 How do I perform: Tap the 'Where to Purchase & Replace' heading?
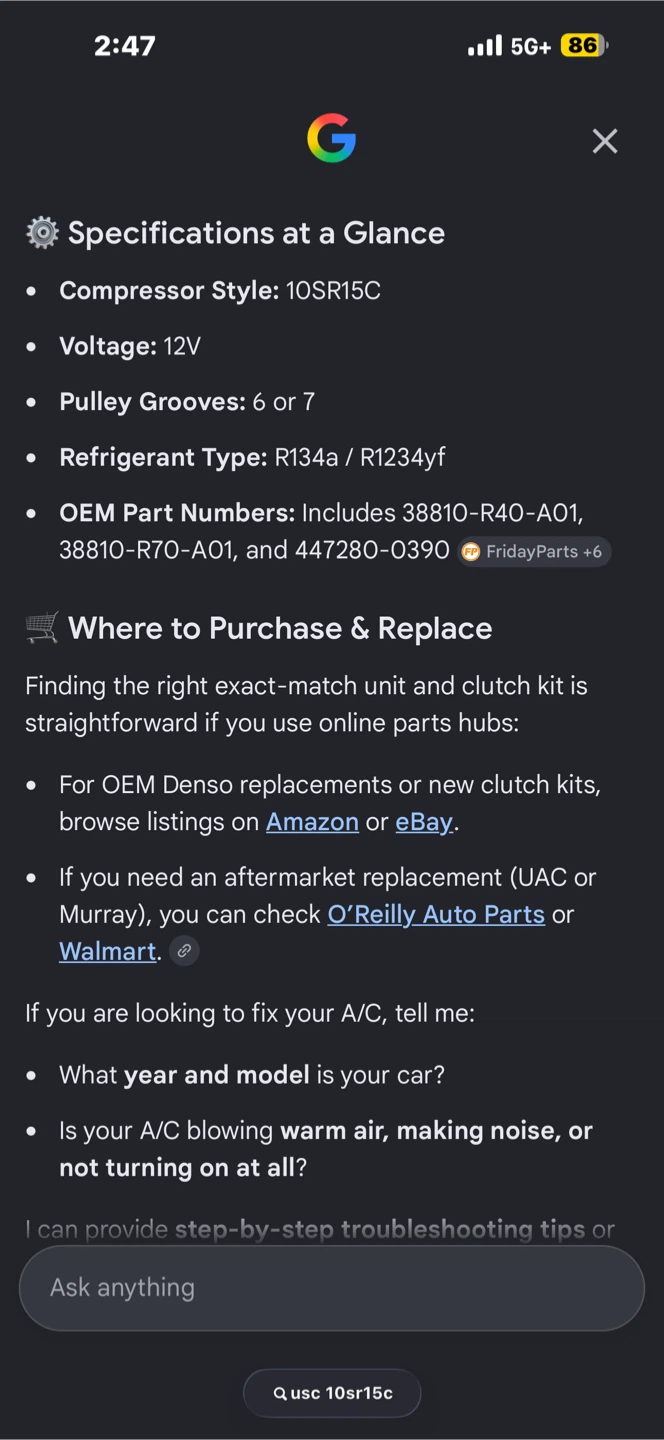tap(280, 628)
